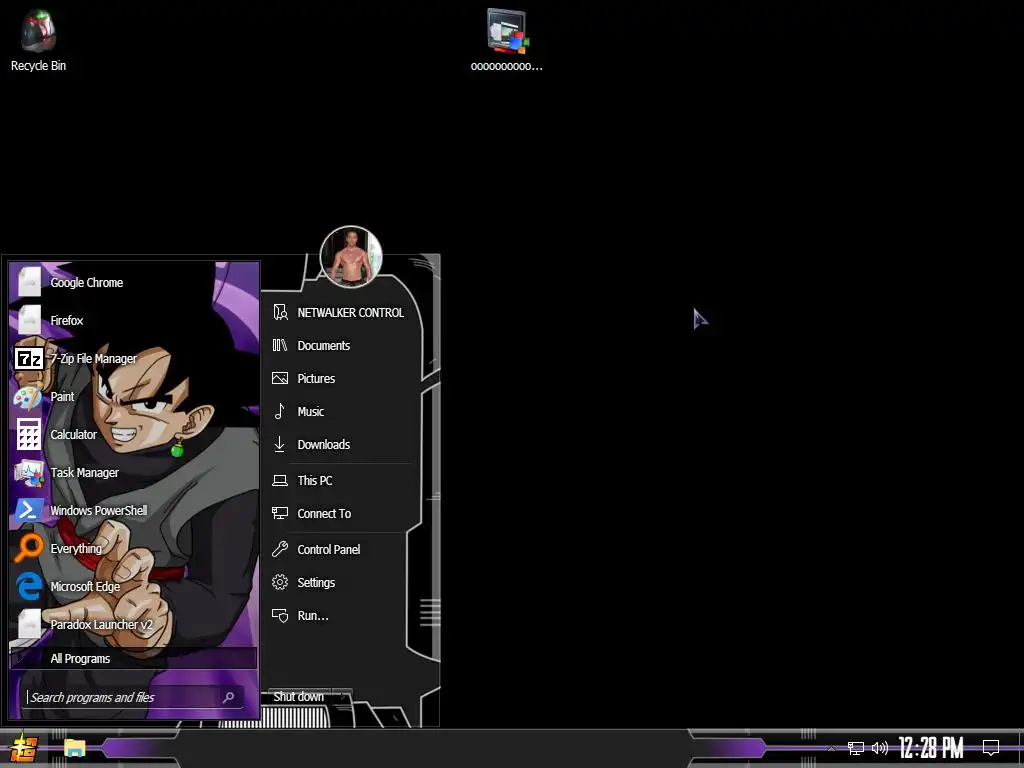Select the Recycle Bin desktop icon

(39, 40)
